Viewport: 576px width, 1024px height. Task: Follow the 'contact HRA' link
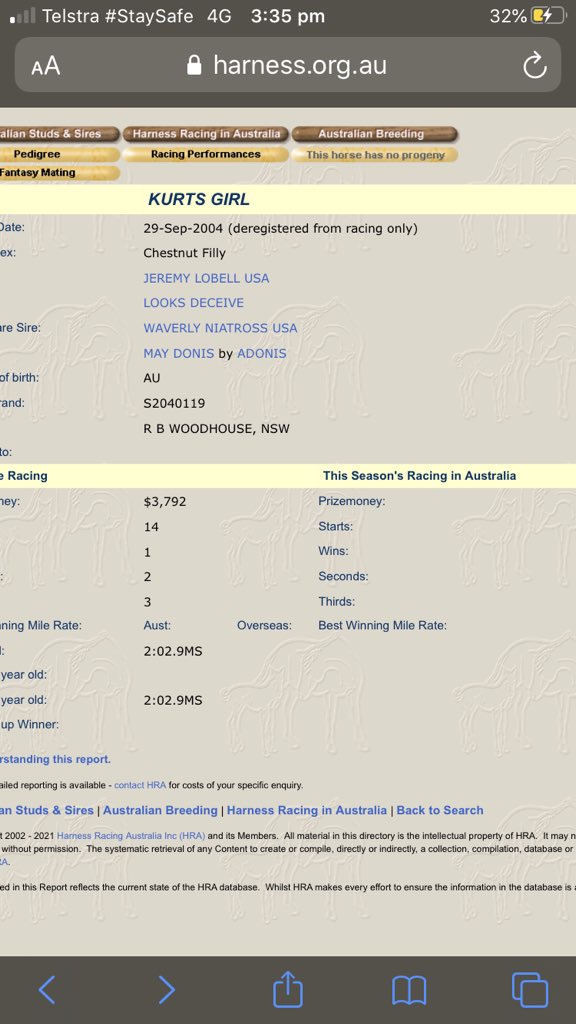[140, 785]
